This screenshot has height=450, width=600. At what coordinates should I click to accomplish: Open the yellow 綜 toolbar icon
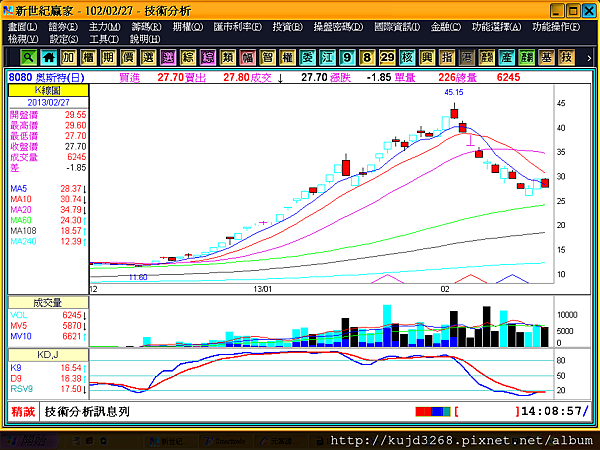tap(188, 58)
